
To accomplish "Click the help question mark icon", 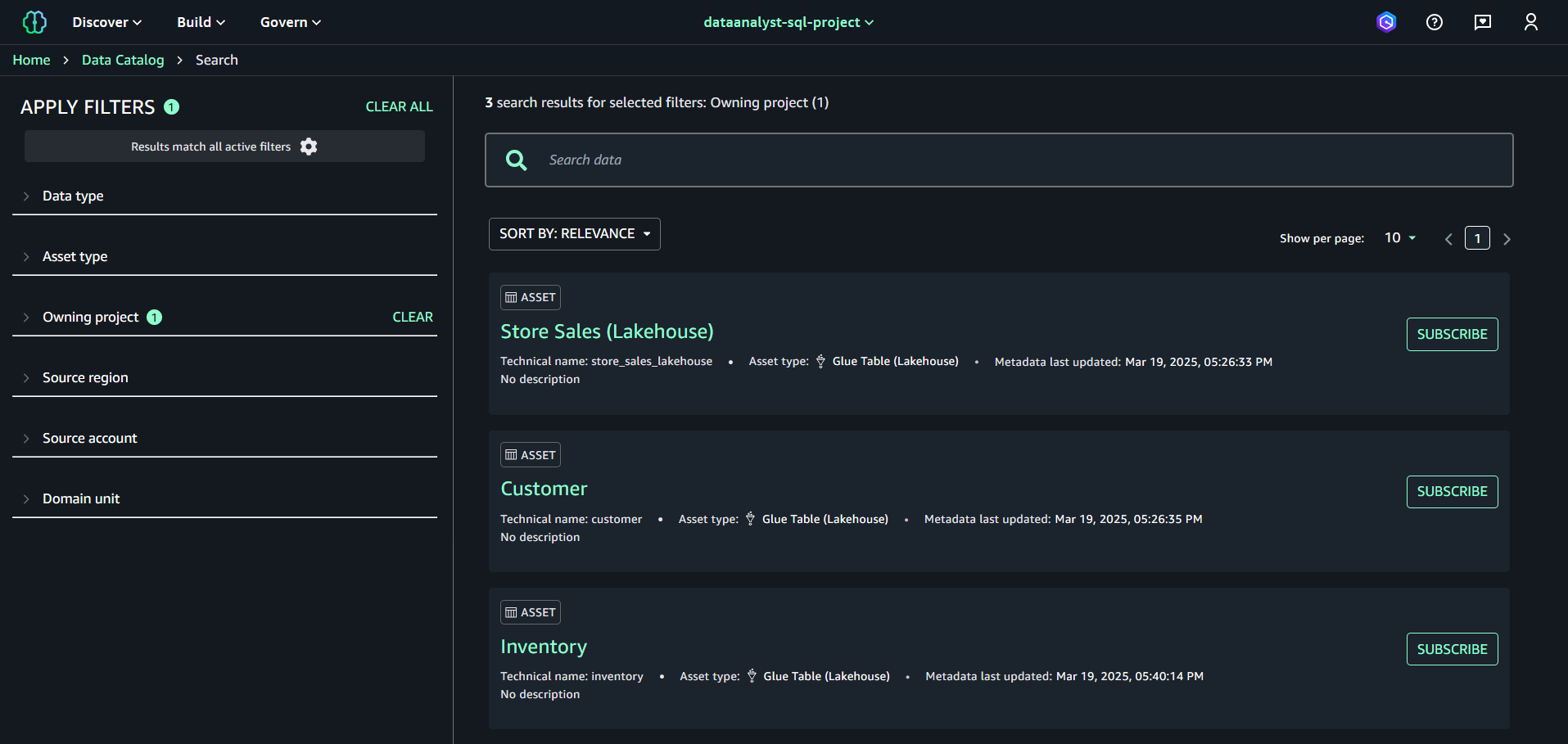I will click(1435, 22).
